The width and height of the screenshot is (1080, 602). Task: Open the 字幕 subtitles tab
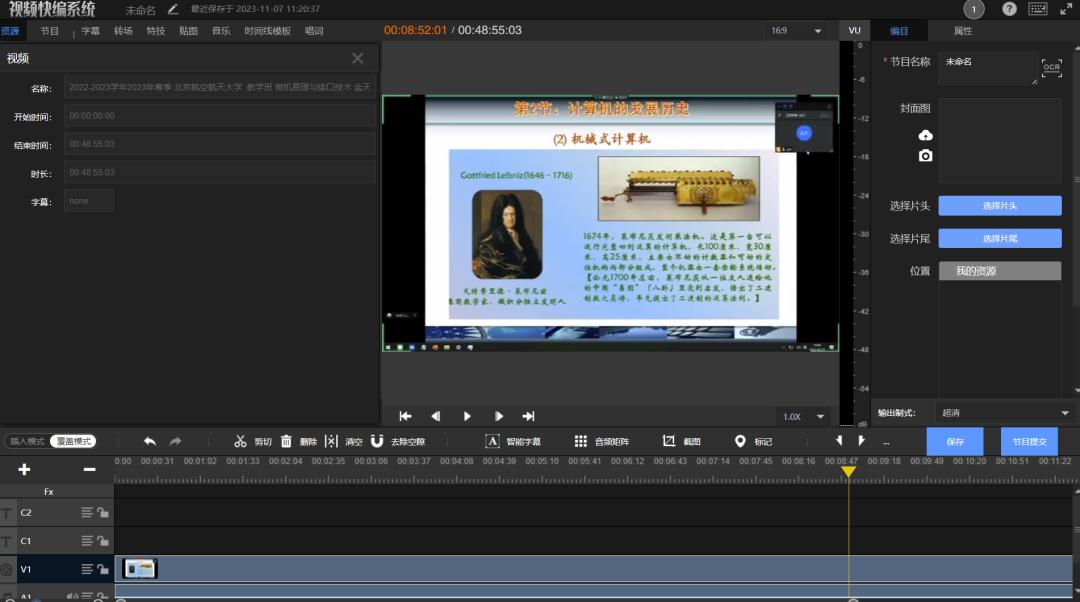[90, 31]
